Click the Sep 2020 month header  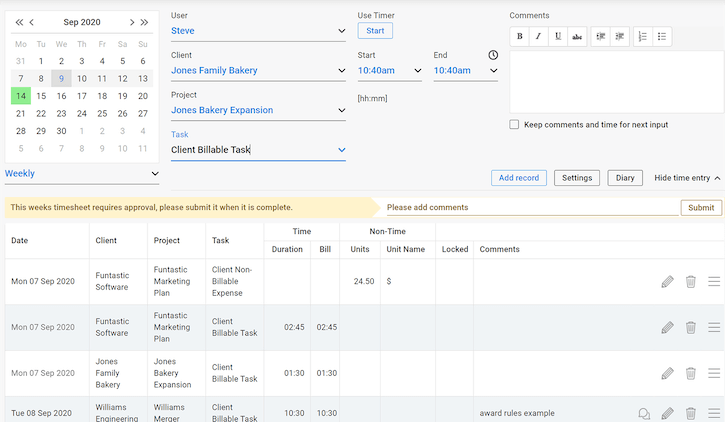coord(82,22)
